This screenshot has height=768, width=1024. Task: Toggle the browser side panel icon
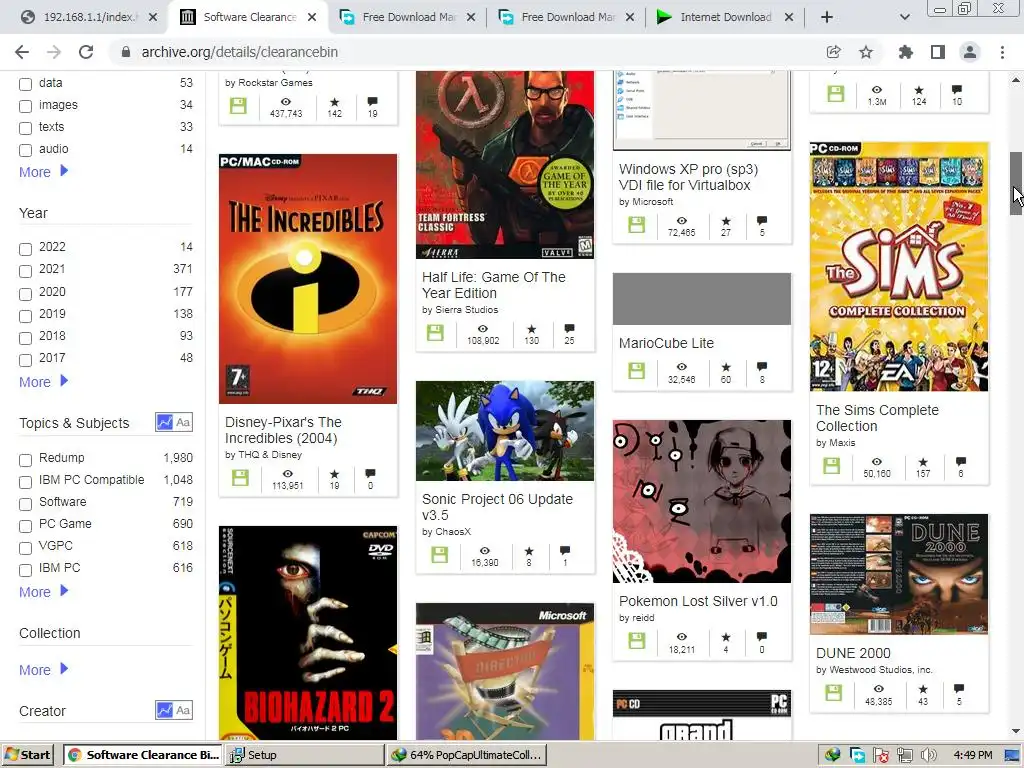pyautogui.click(x=938, y=52)
